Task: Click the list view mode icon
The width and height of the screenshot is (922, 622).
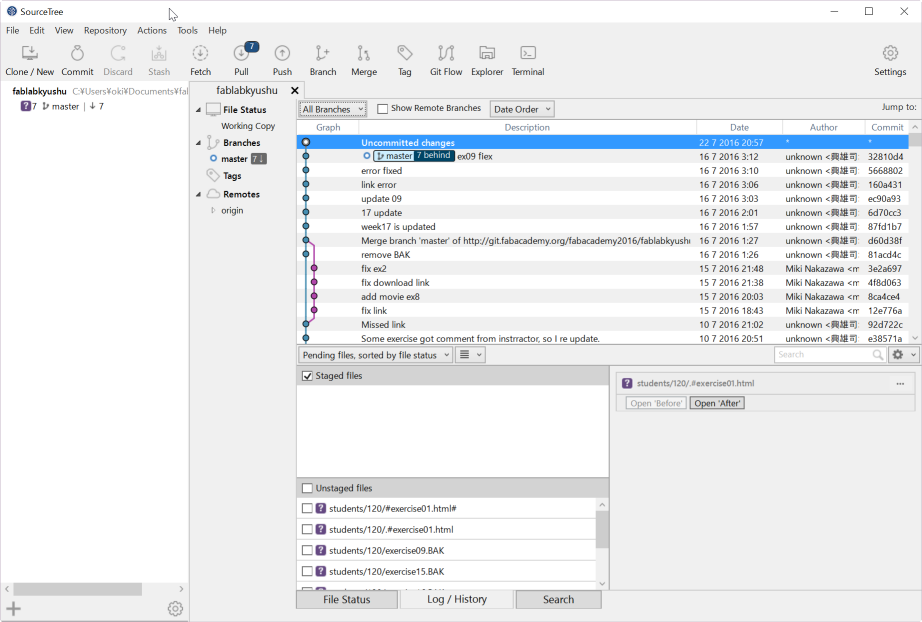Action: 465,355
